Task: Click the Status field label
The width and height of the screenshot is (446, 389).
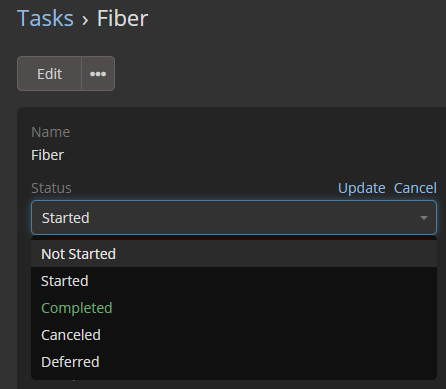Action: [51, 188]
